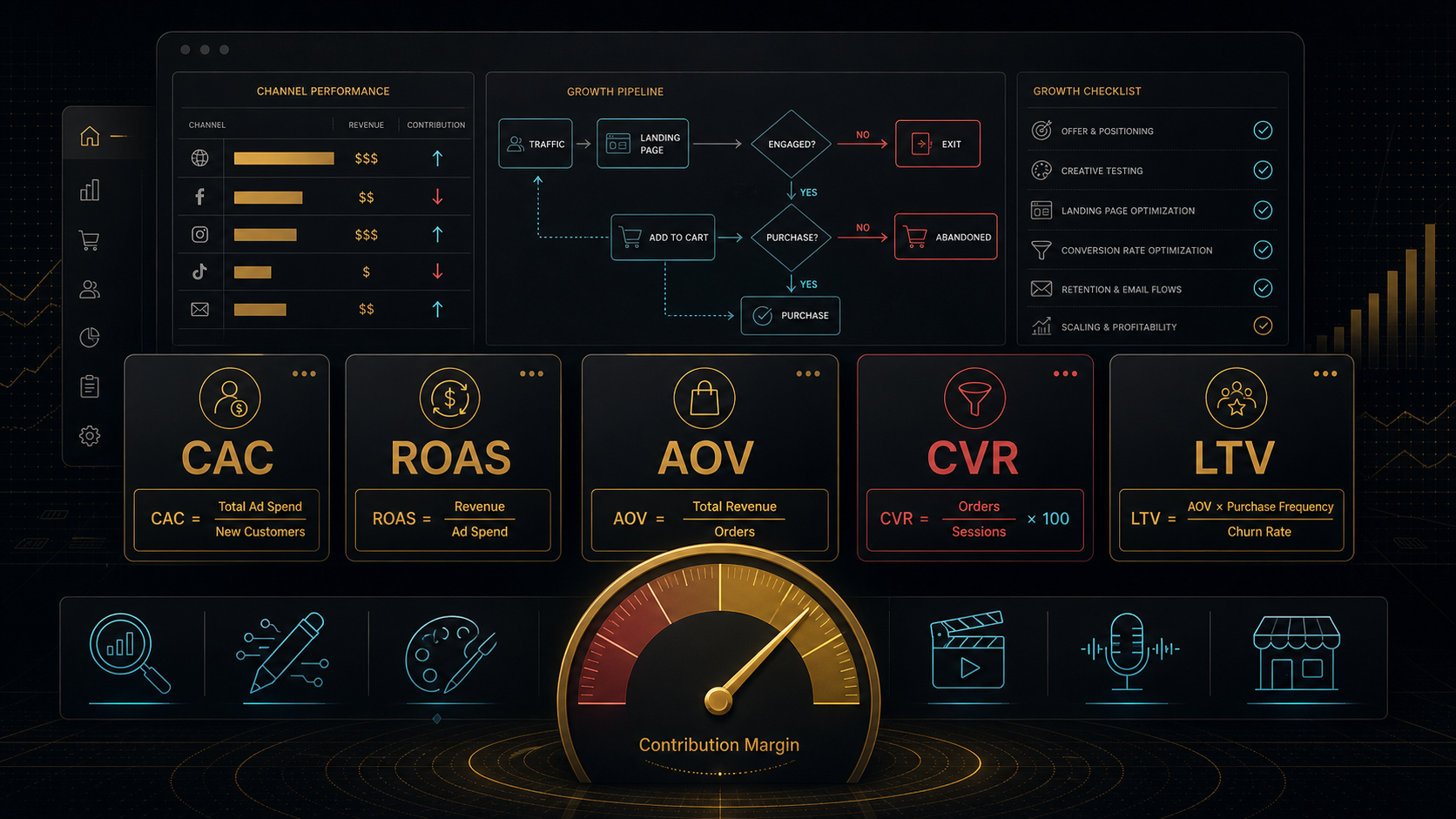Viewport: 1456px width, 819px height.
Task: Open the Home icon in sidebar
Action: [x=90, y=137]
